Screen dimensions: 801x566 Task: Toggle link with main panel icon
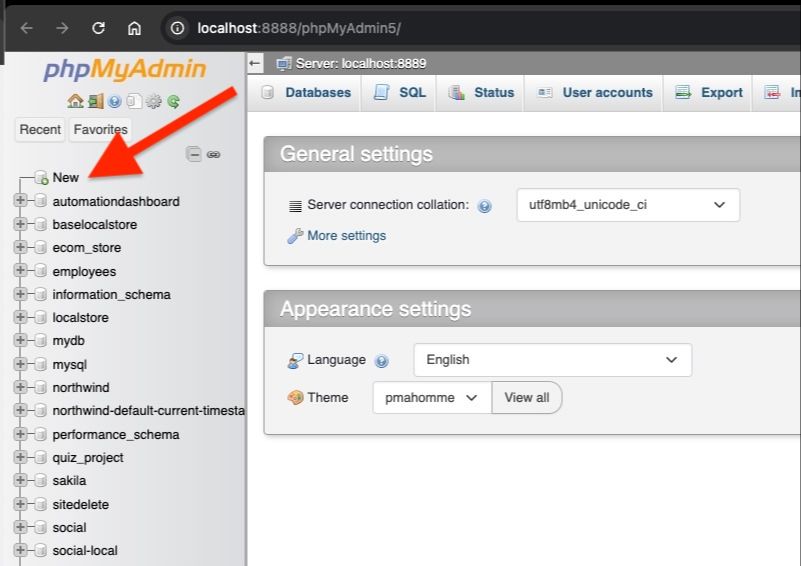point(214,154)
